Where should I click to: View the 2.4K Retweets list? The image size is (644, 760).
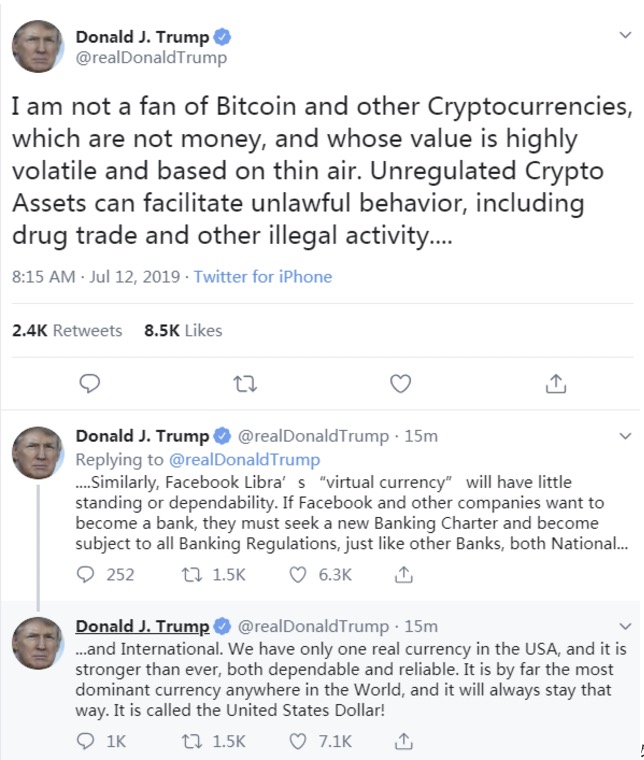click(66, 330)
